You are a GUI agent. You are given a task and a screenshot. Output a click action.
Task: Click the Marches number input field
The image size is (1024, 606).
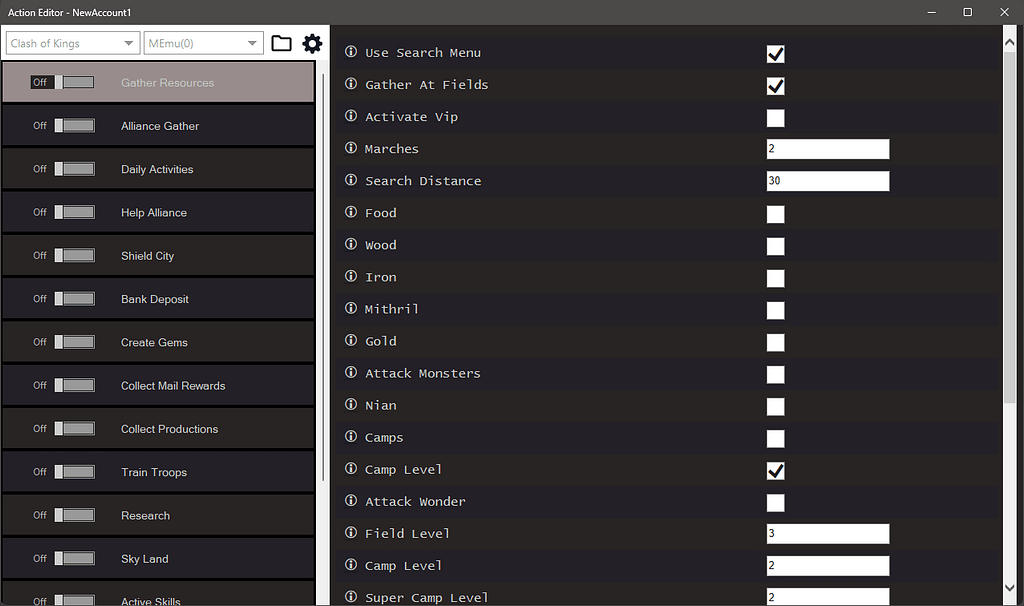click(x=828, y=149)
